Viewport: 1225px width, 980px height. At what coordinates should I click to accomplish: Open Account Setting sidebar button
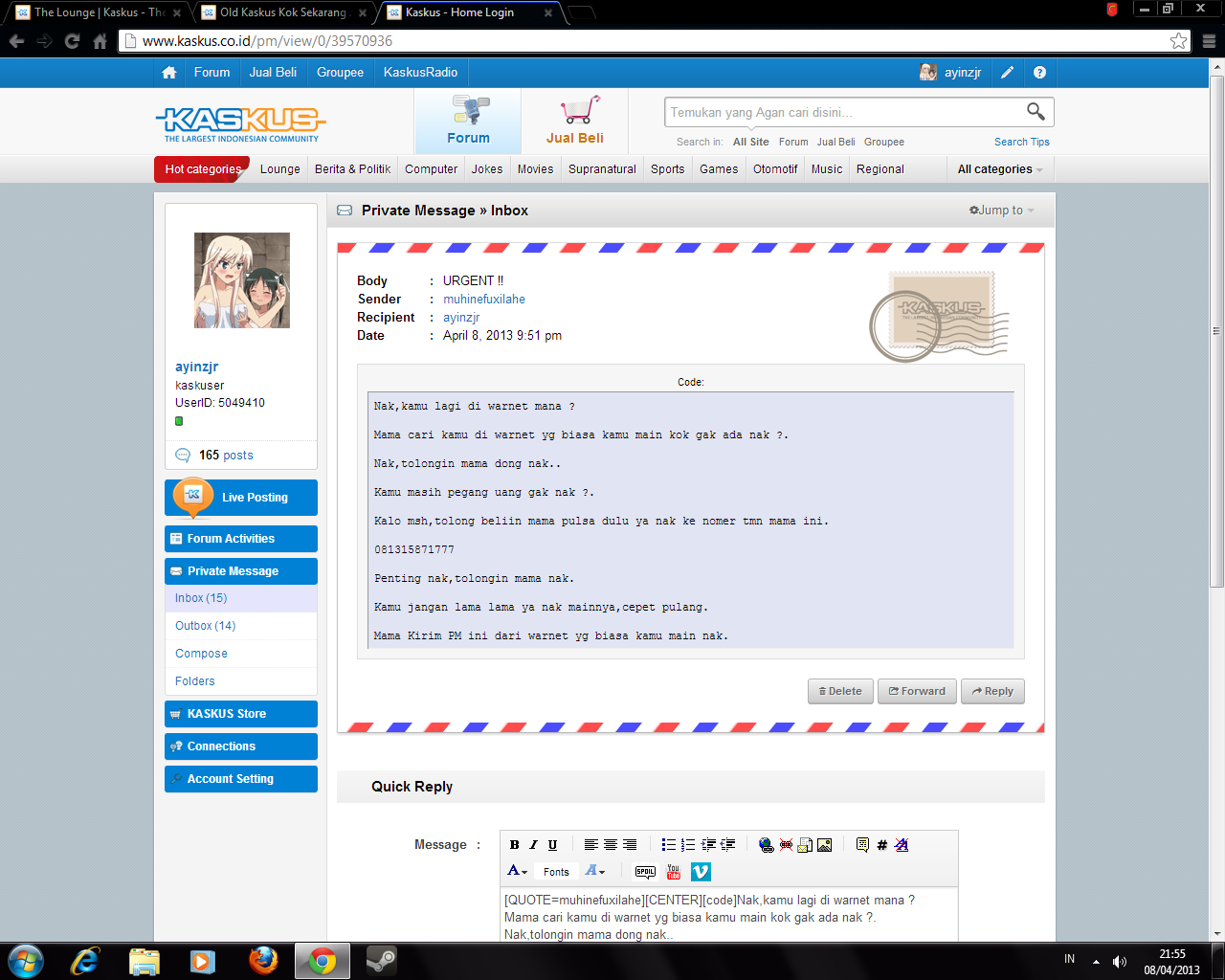[241, 779]
